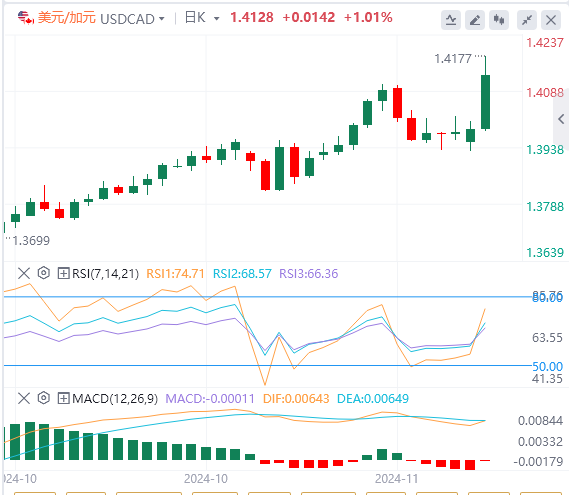Click the MACD:-0.00011 value
Image resolution: width=569 pixels, height=495 pixels.
point(210,399)
